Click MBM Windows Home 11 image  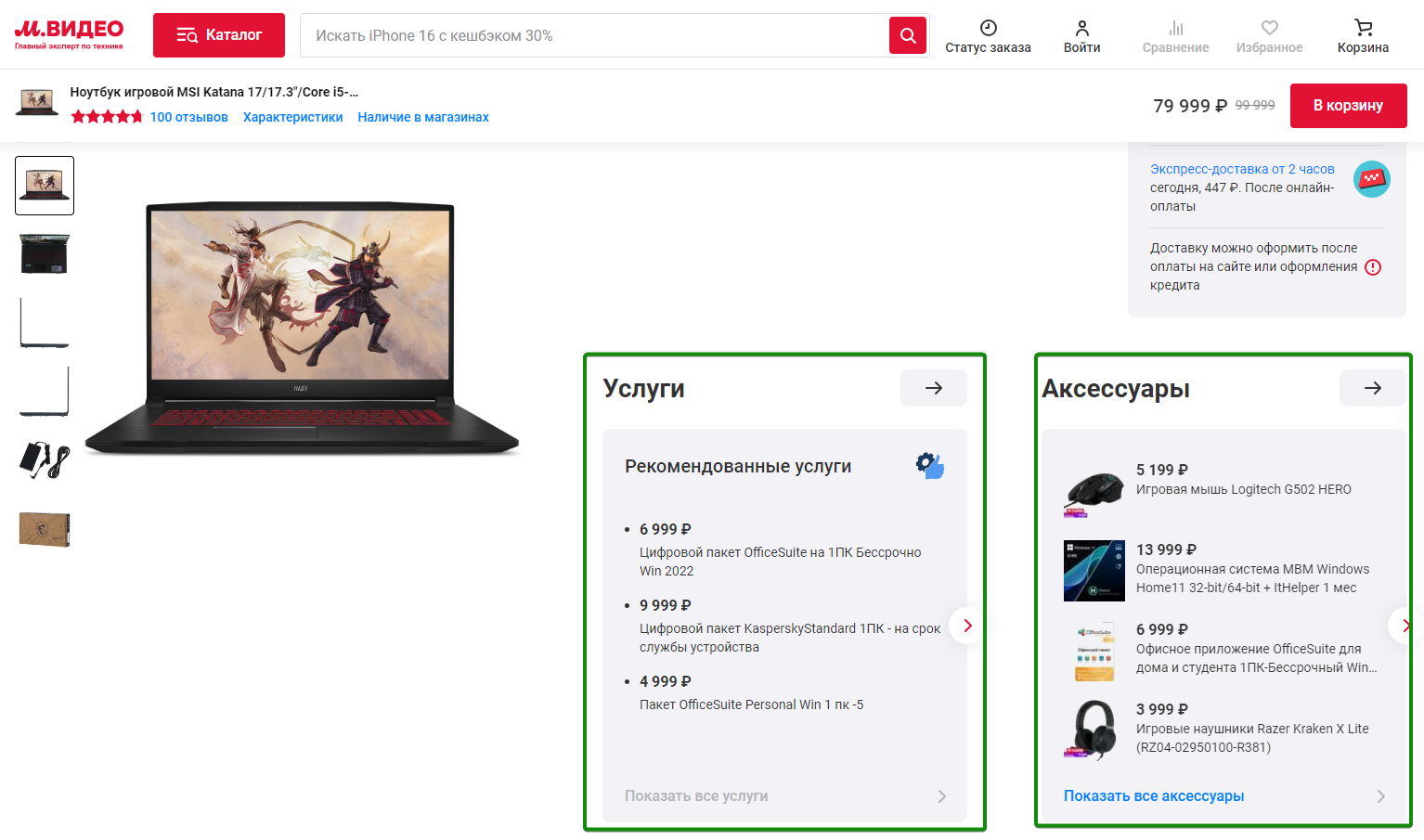coord(1094,571)
